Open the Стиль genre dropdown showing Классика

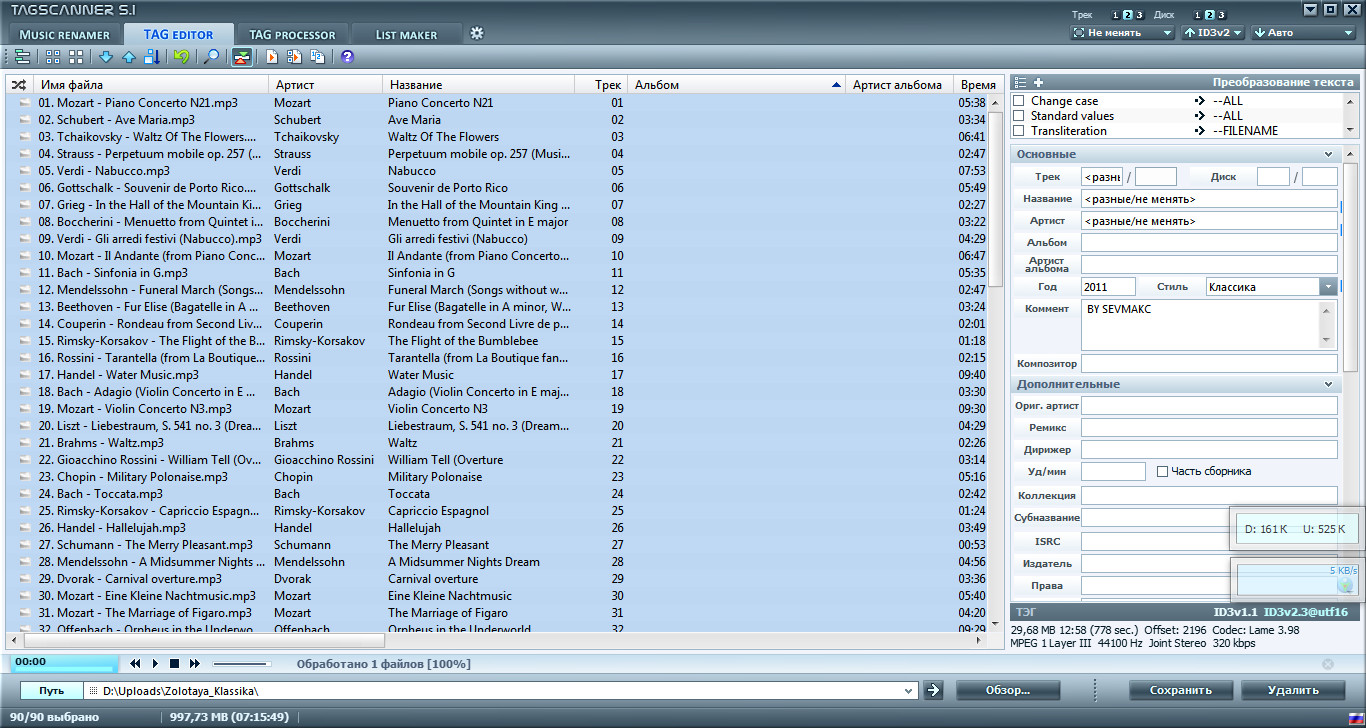tap(1328, 287)
